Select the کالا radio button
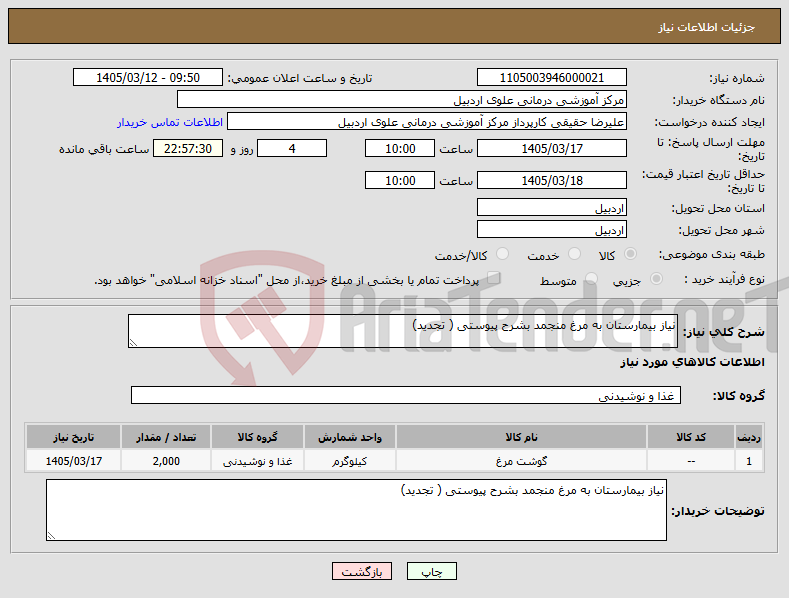The width and height of the screenshot is (789, 598). pyautogui.click(x=630, y=254)
